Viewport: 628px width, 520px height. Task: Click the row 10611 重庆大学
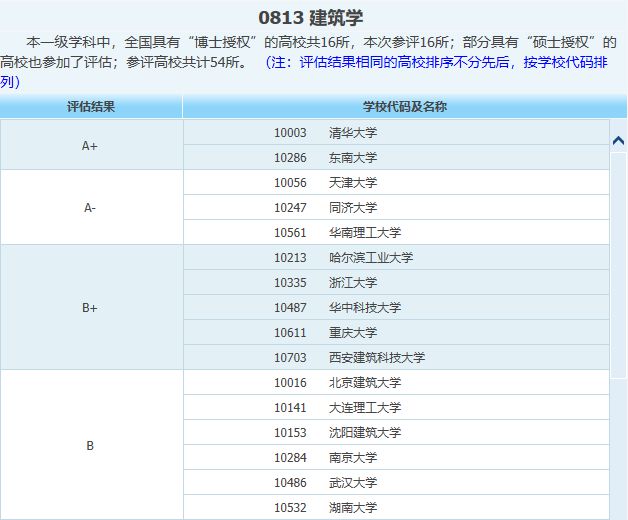pyautogui.click(x=396, y=333)
